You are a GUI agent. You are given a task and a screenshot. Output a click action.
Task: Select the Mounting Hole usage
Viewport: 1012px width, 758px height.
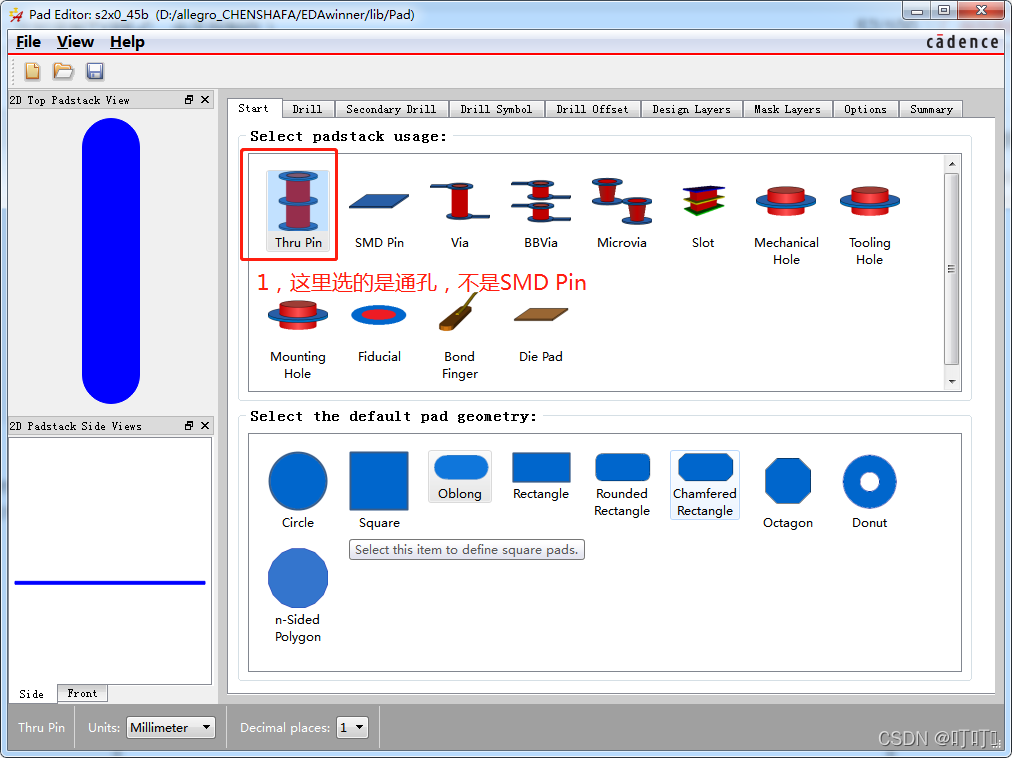[x=298, y=340]
